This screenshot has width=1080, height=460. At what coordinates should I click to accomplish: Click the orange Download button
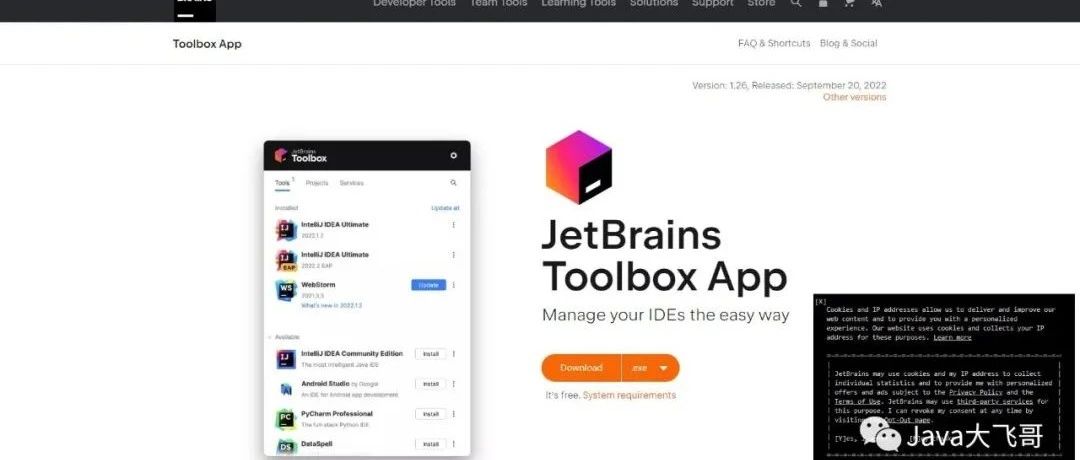[581, 368]
